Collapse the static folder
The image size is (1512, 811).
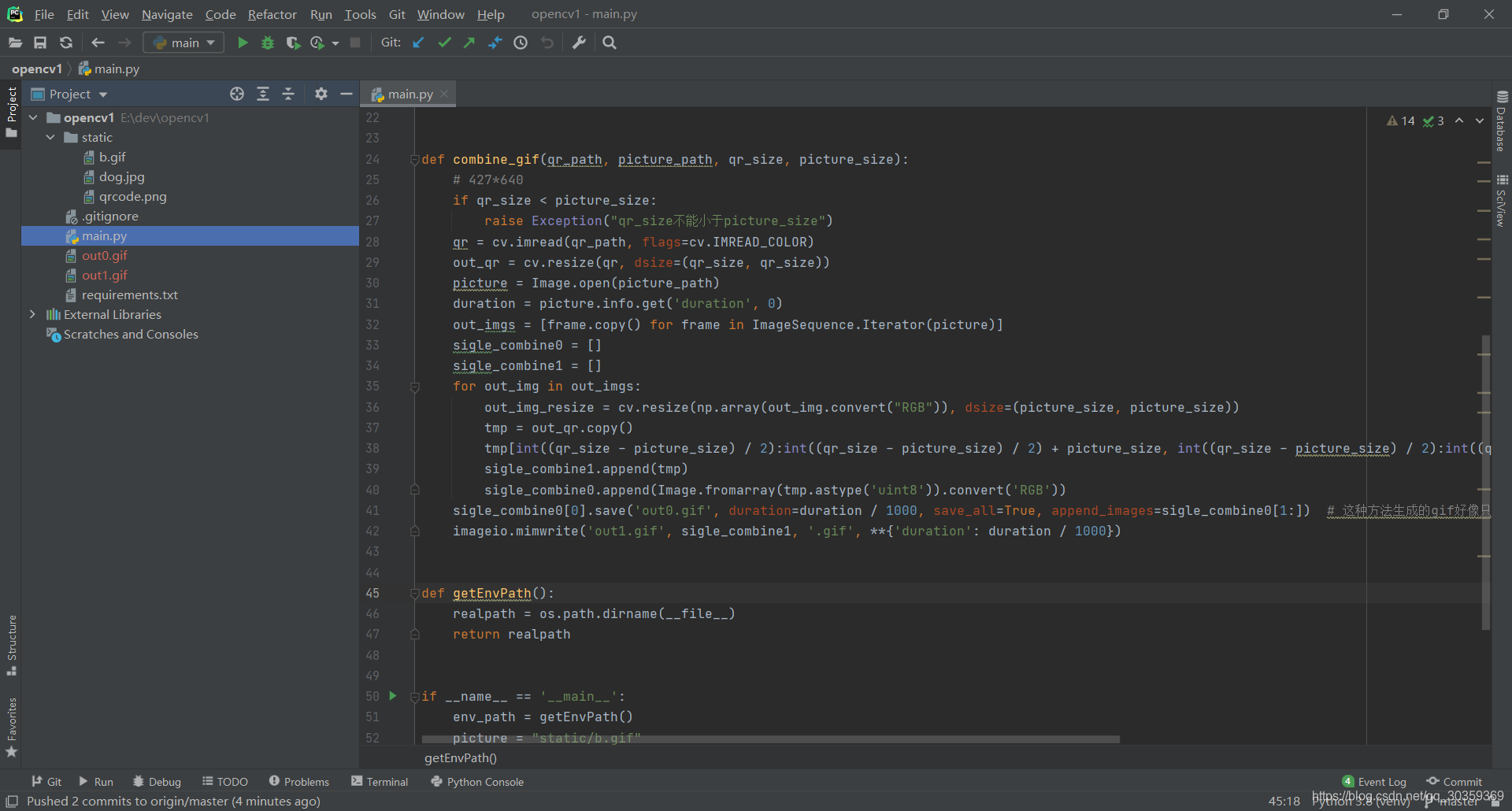coord(50,137)
